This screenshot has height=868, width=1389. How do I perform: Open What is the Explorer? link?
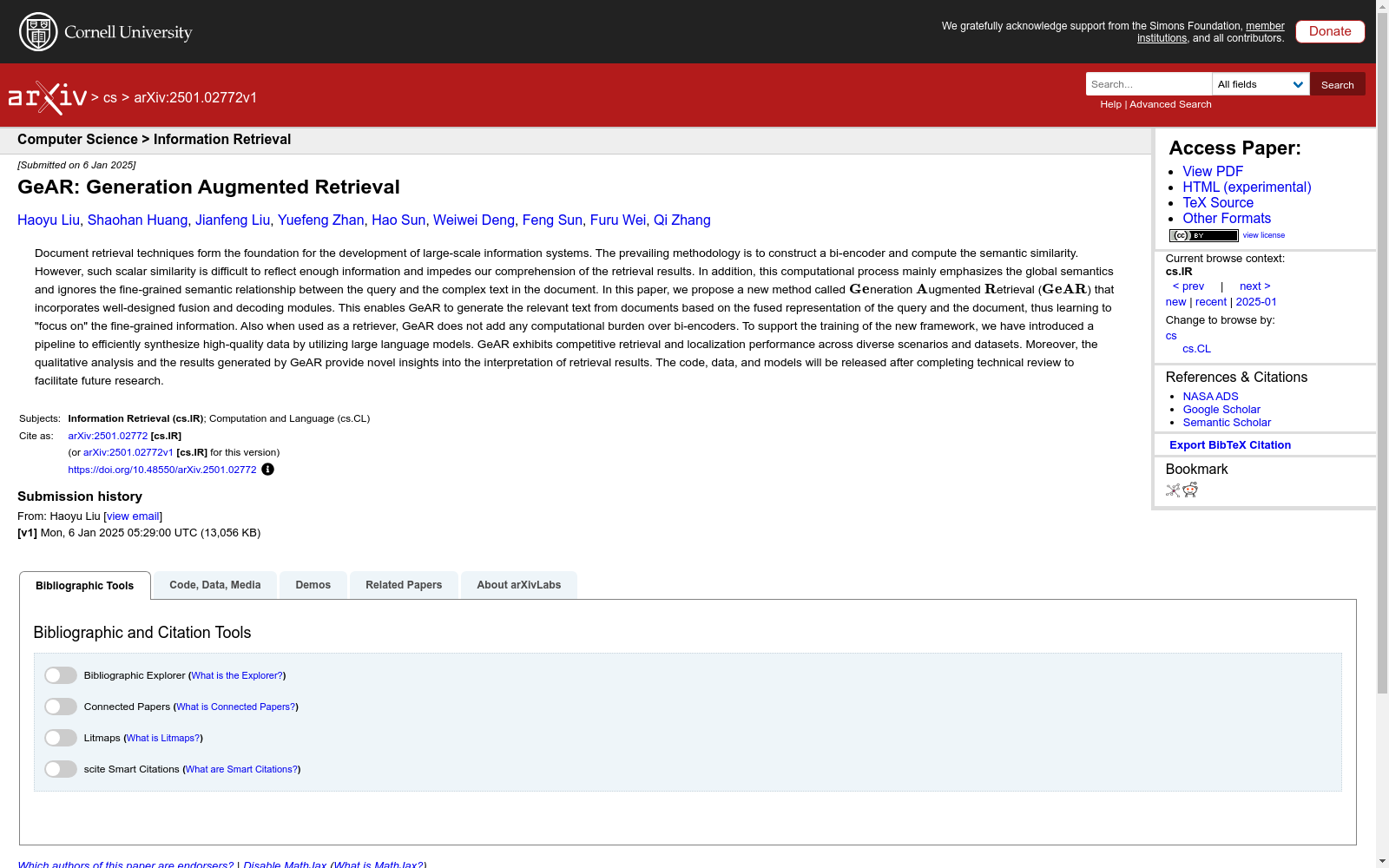click(237, 675)
